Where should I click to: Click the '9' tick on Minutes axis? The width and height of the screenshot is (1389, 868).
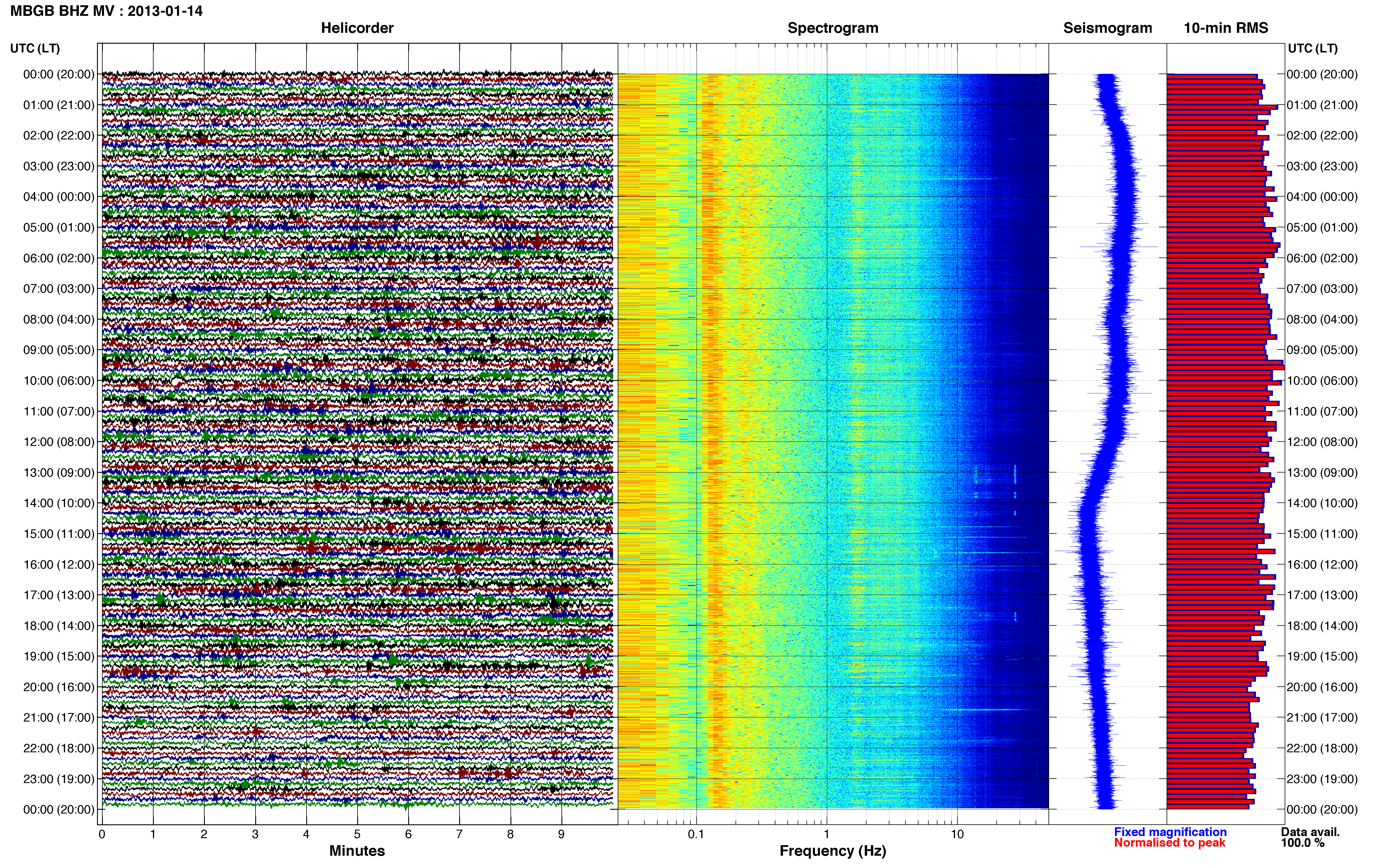point(561,834)
